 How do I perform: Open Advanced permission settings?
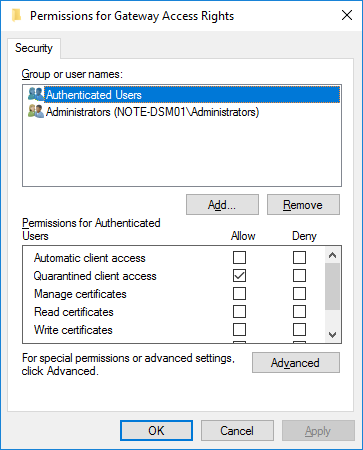(x=296, y=363)
